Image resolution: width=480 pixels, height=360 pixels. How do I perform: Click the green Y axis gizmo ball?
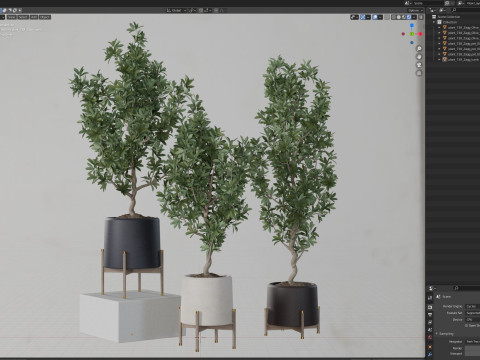[x=412, y=34]
